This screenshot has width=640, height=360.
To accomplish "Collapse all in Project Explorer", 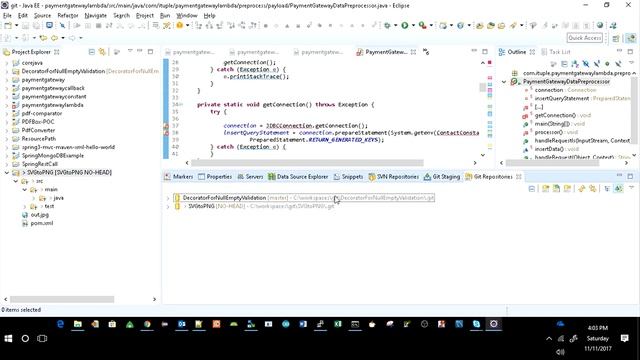I will (x=91, y=52).
